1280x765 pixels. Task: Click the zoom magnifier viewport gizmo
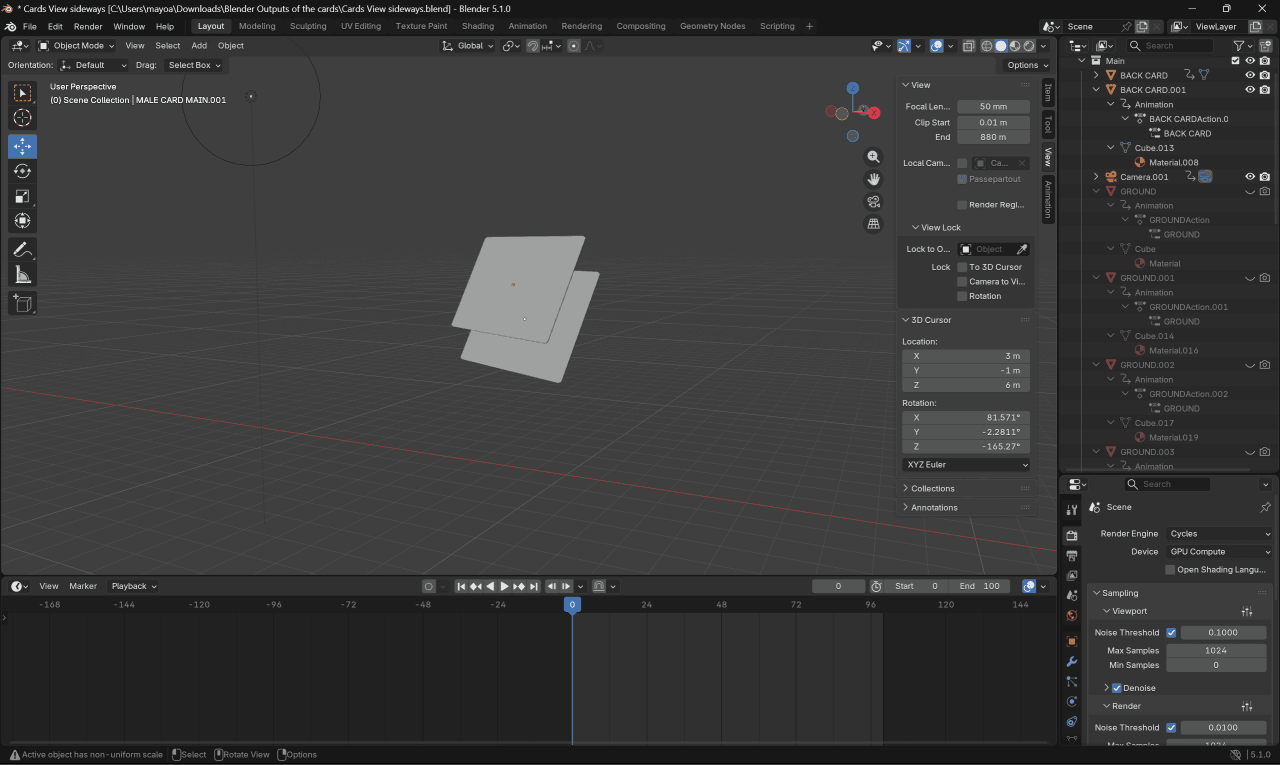coord(873,157)
